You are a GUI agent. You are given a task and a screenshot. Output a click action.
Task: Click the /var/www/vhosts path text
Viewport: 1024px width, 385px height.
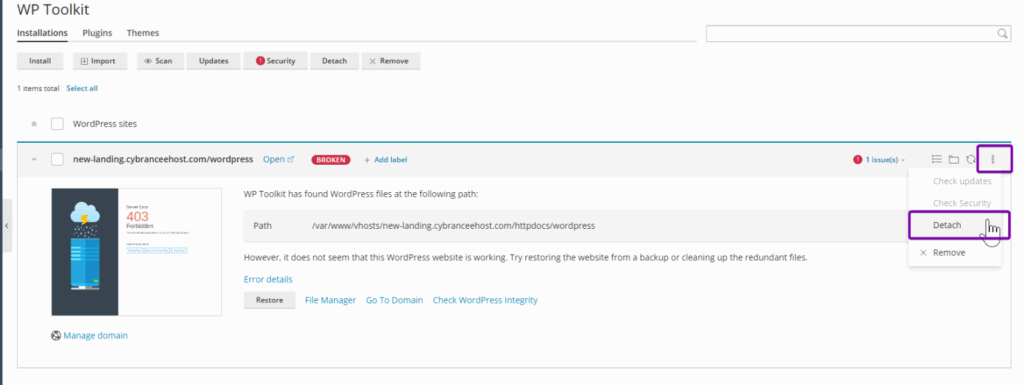coord(453,226)
